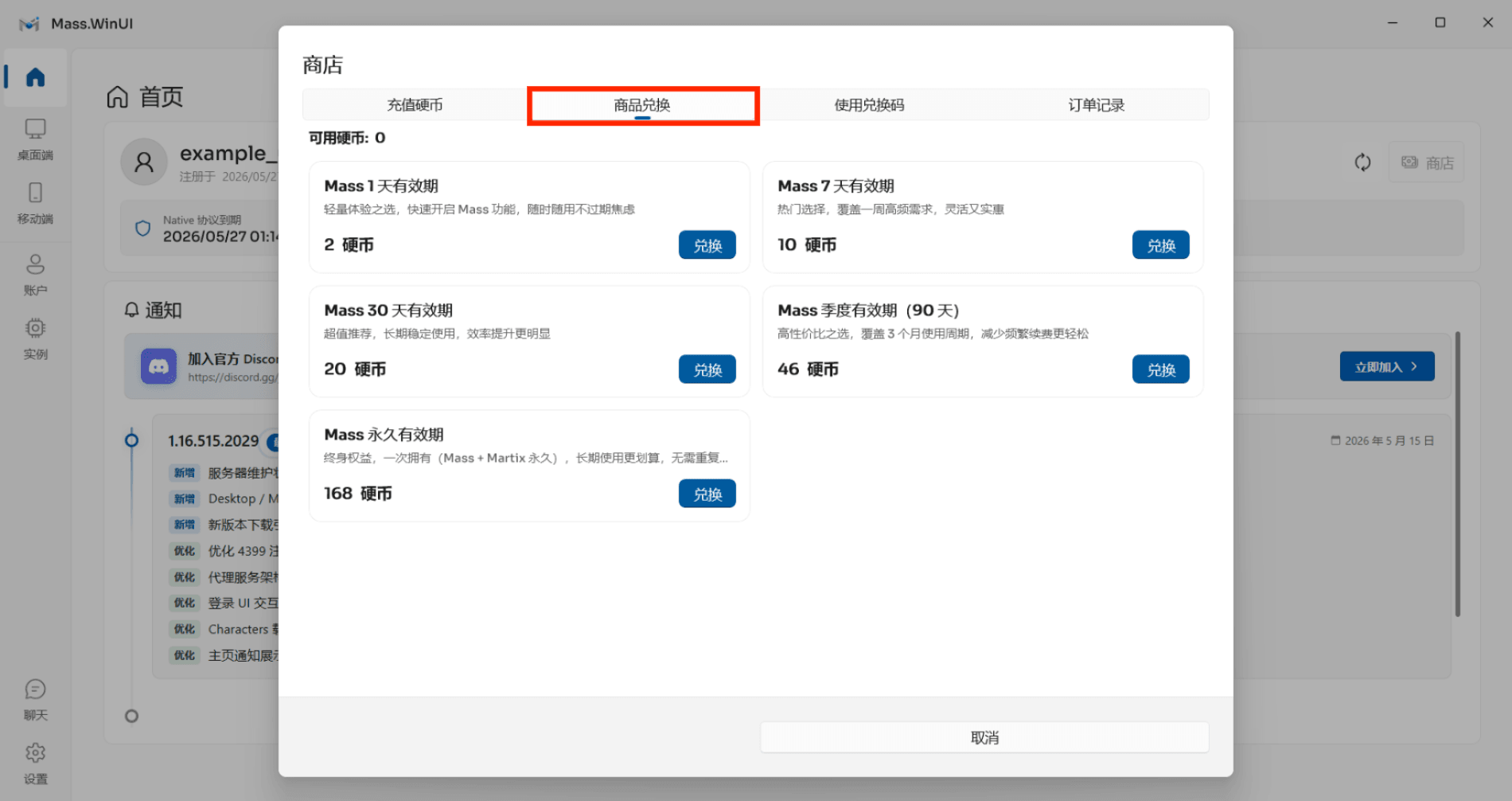The height and width of the screenshot is (801, 1512).
Task: Switch to the 商品兑换 tab
Action: pyautogui.click(x=642, y=105)
